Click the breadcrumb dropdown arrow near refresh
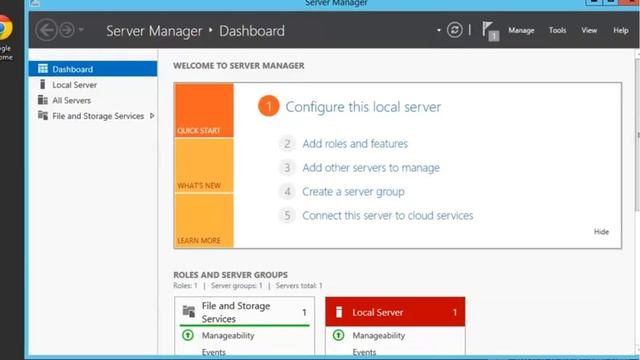Image resolution: width=640 pixels, height=360 pixels. pyautogui.click(x=438, y=30)
